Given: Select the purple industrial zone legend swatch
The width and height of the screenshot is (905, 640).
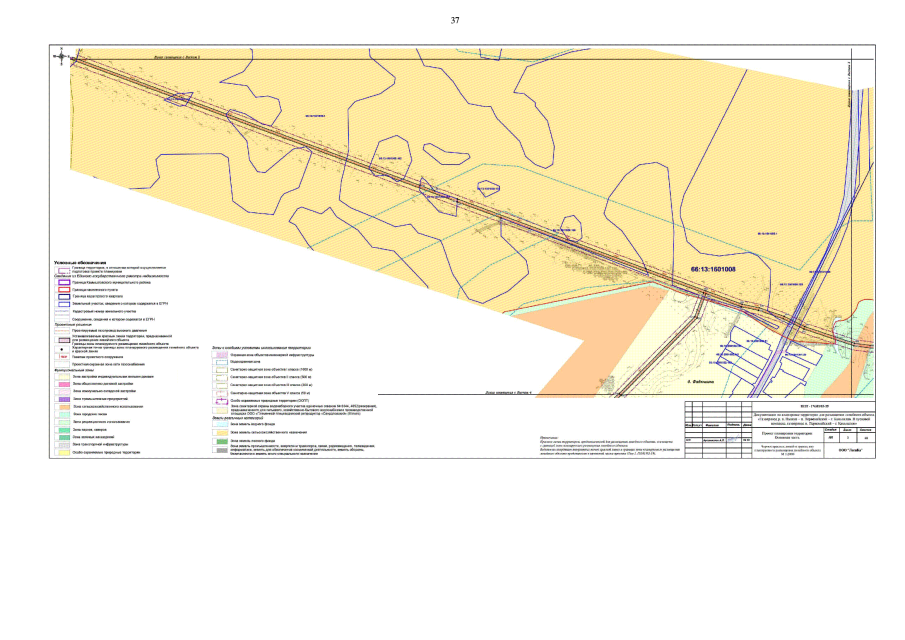Looking at the screenshot, I should click(62, 398).
